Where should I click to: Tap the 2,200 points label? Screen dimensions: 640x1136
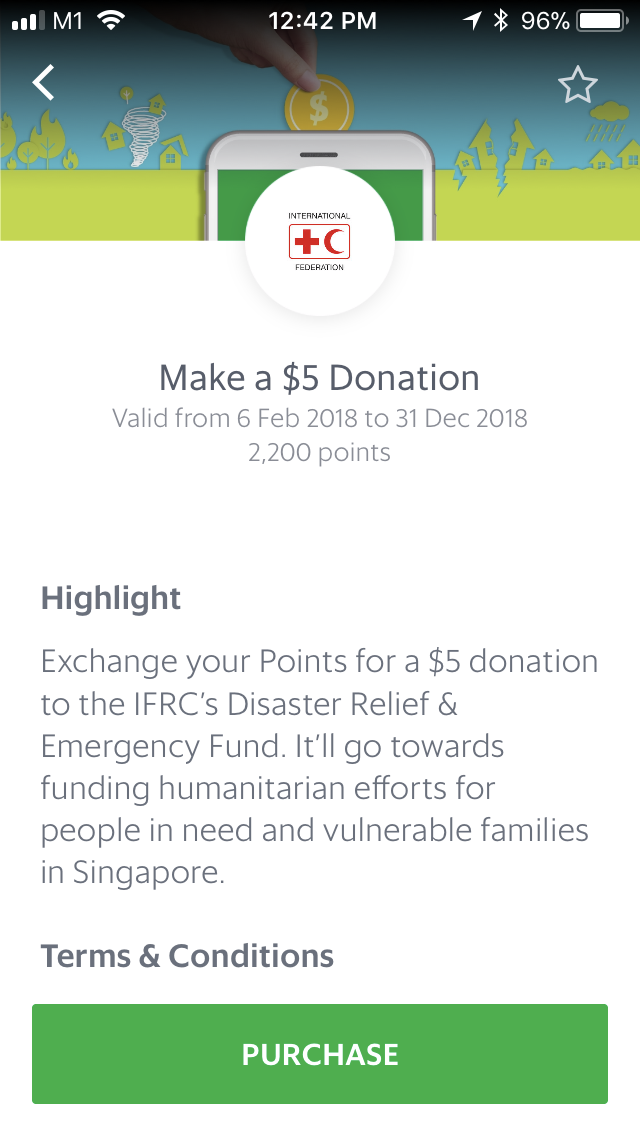(319, 452)
